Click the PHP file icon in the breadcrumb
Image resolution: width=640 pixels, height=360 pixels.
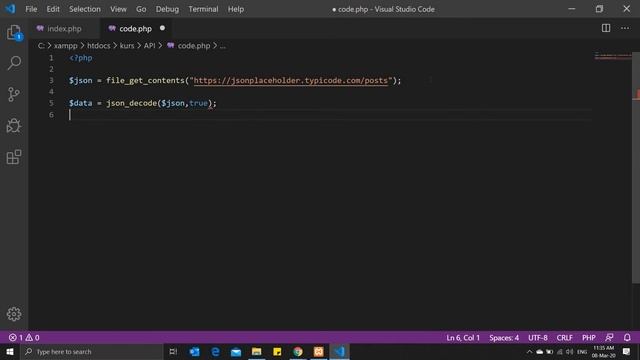[x=171, y=45]
